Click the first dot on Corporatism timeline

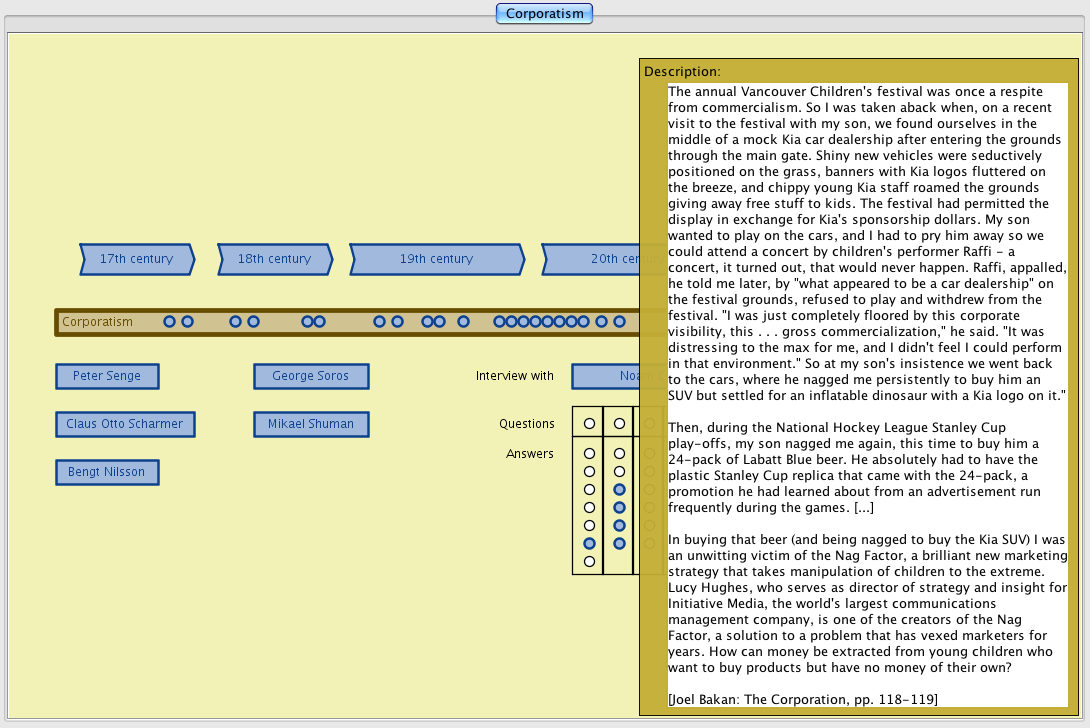(170, 322)
